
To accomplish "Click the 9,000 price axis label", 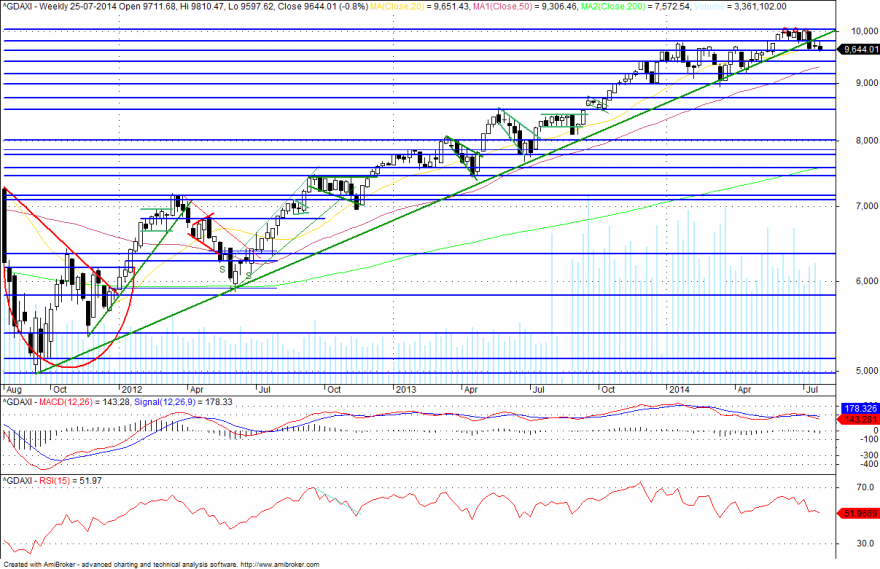I will coord(867,82).
